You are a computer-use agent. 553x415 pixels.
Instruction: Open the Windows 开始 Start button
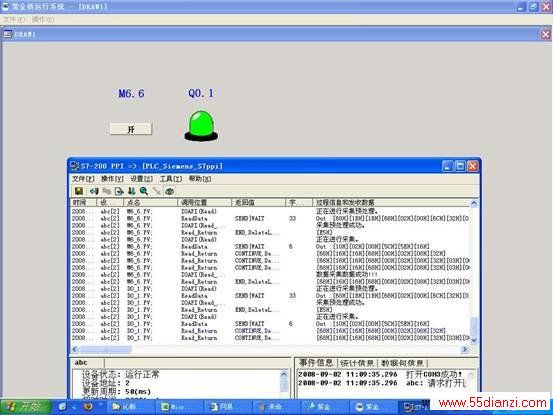(25, 407)
